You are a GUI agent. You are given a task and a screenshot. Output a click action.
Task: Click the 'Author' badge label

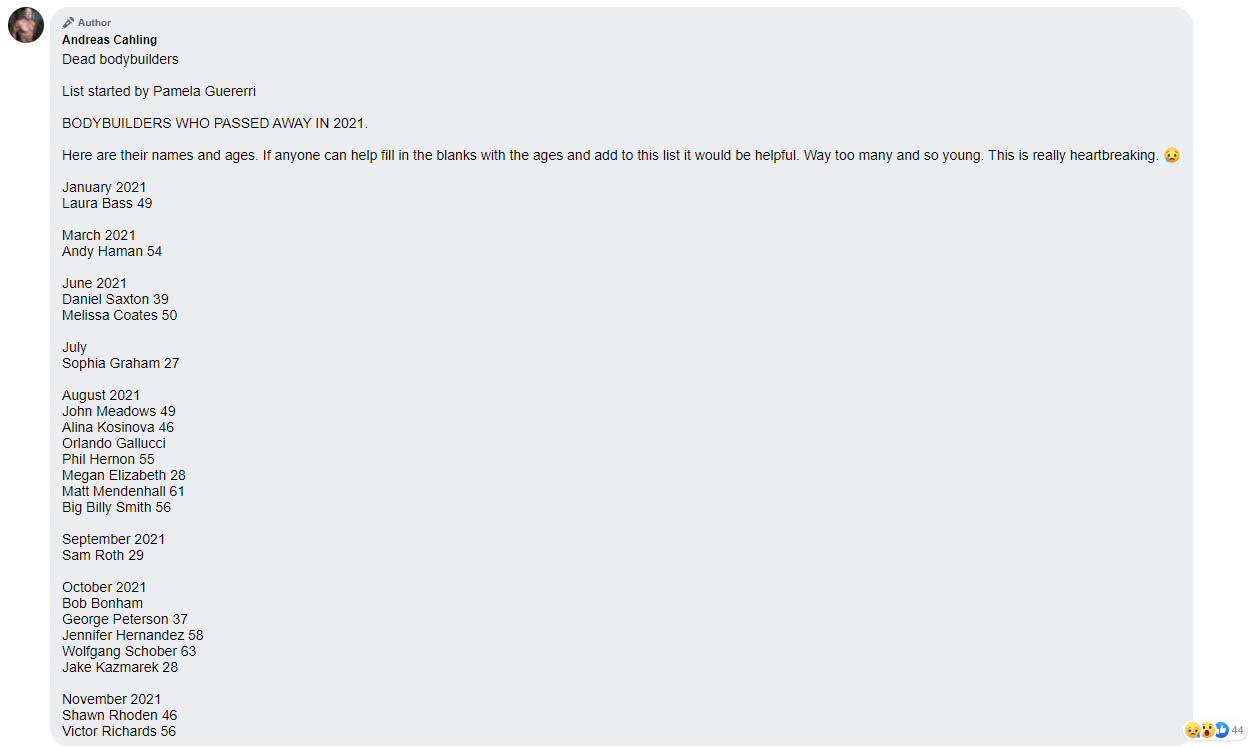click(94, 23)
